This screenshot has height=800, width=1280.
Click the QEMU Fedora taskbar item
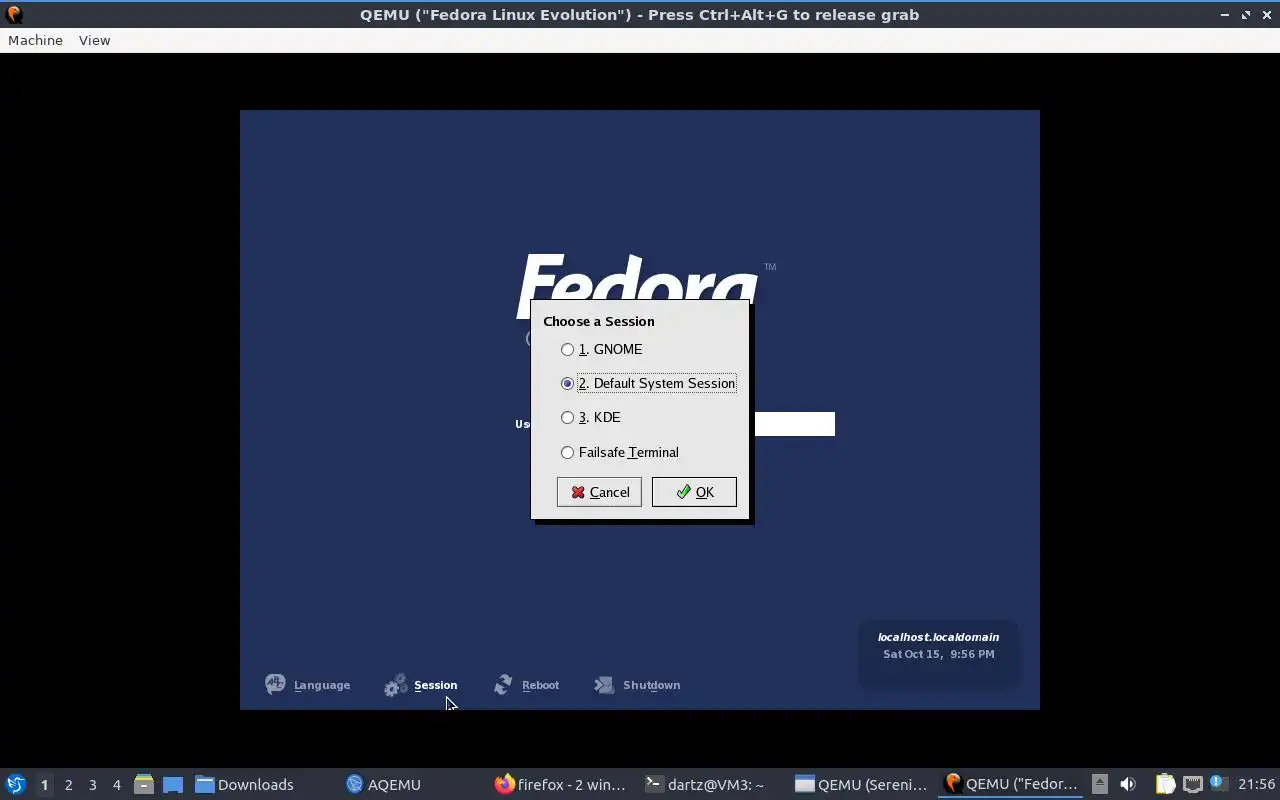click(1011, 785)
